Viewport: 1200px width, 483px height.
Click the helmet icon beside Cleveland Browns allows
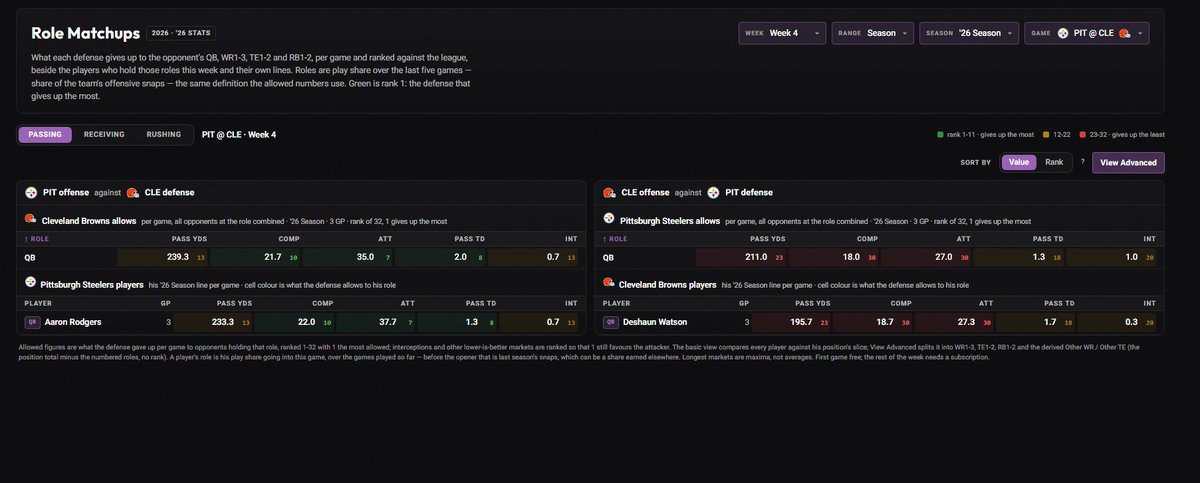(31, 220)
